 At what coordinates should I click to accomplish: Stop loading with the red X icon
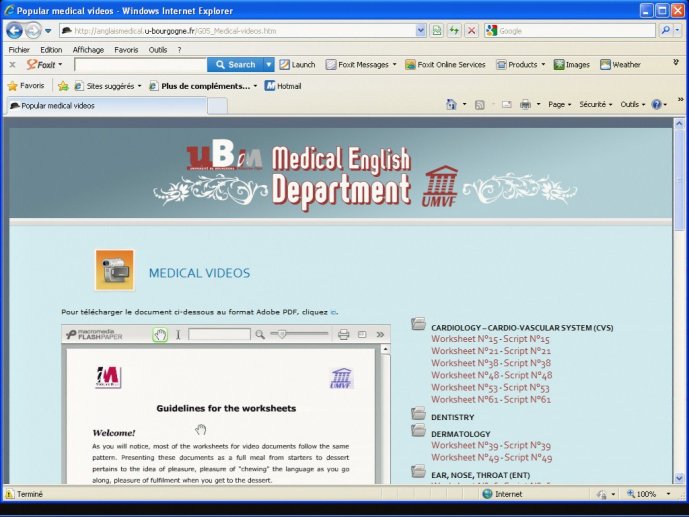pos(471,31)
